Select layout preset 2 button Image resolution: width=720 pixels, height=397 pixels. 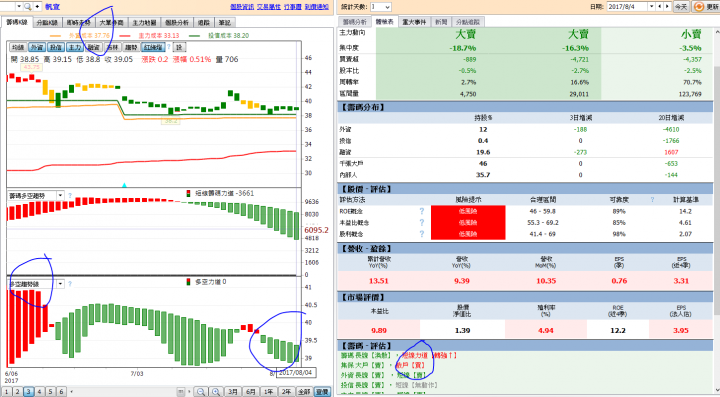point(17,391)
